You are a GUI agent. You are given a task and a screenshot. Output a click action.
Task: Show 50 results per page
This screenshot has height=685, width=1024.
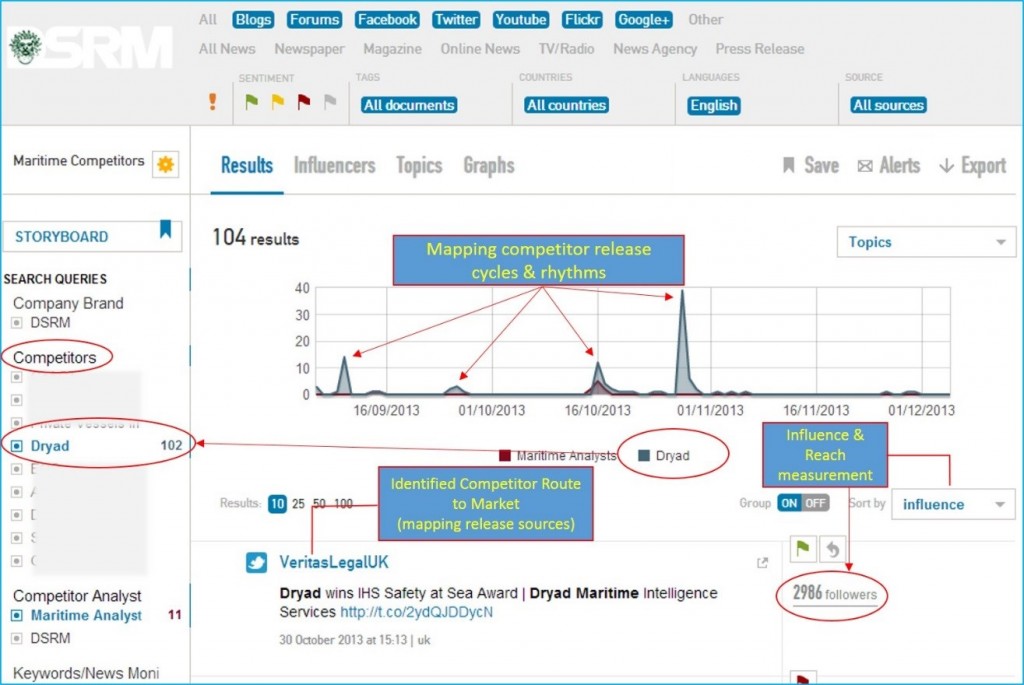coord(319,503)
